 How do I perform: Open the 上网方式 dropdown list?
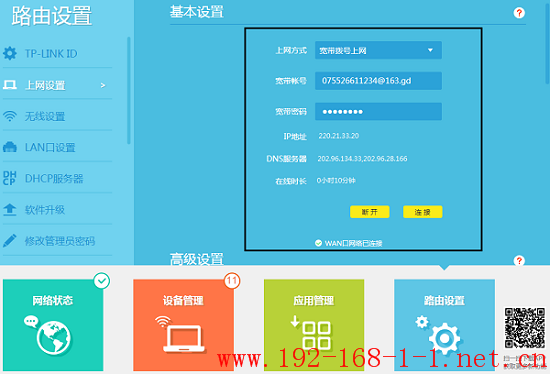tap(378, 50)
